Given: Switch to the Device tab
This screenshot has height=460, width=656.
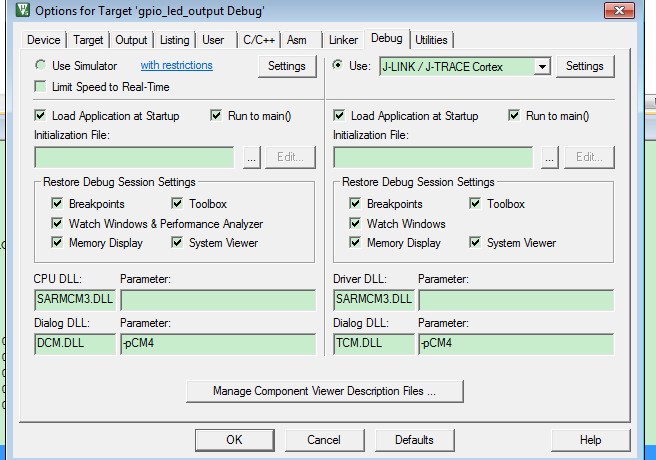Looking at the screenshot, I should click(44, 40).
